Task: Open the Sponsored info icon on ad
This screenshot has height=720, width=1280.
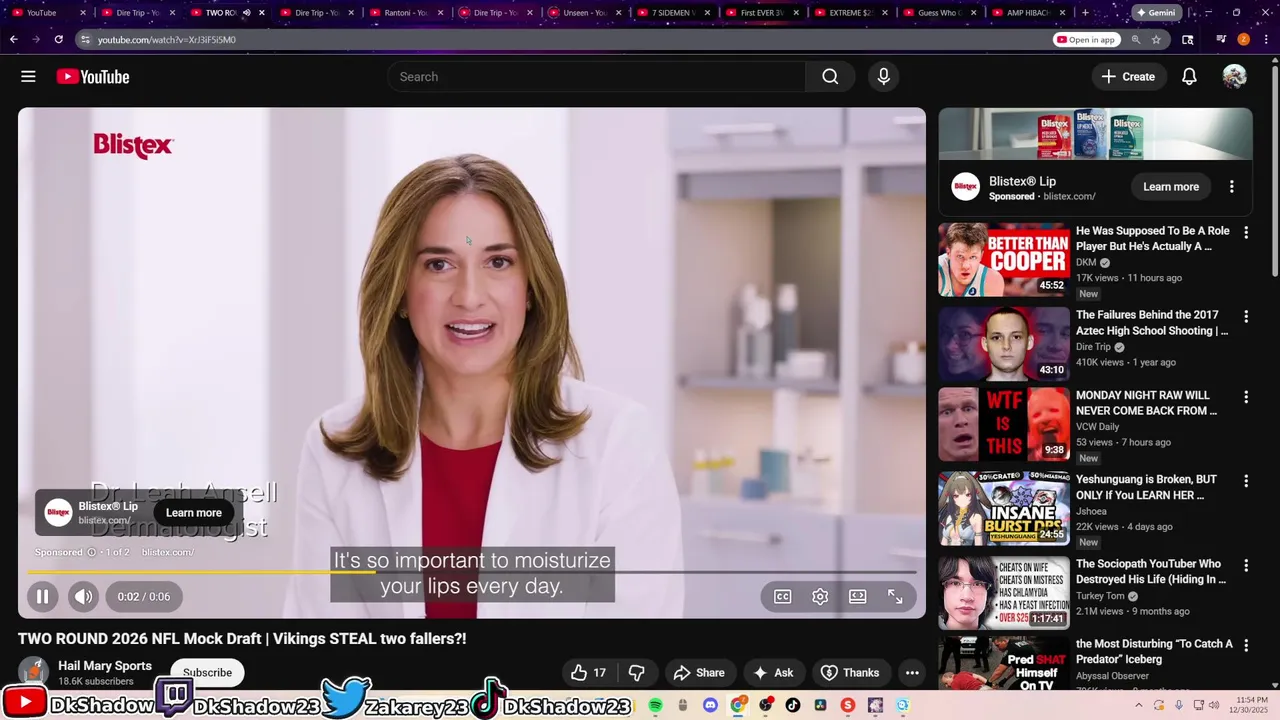Action: pyautogui.click(x=91, y=552)
